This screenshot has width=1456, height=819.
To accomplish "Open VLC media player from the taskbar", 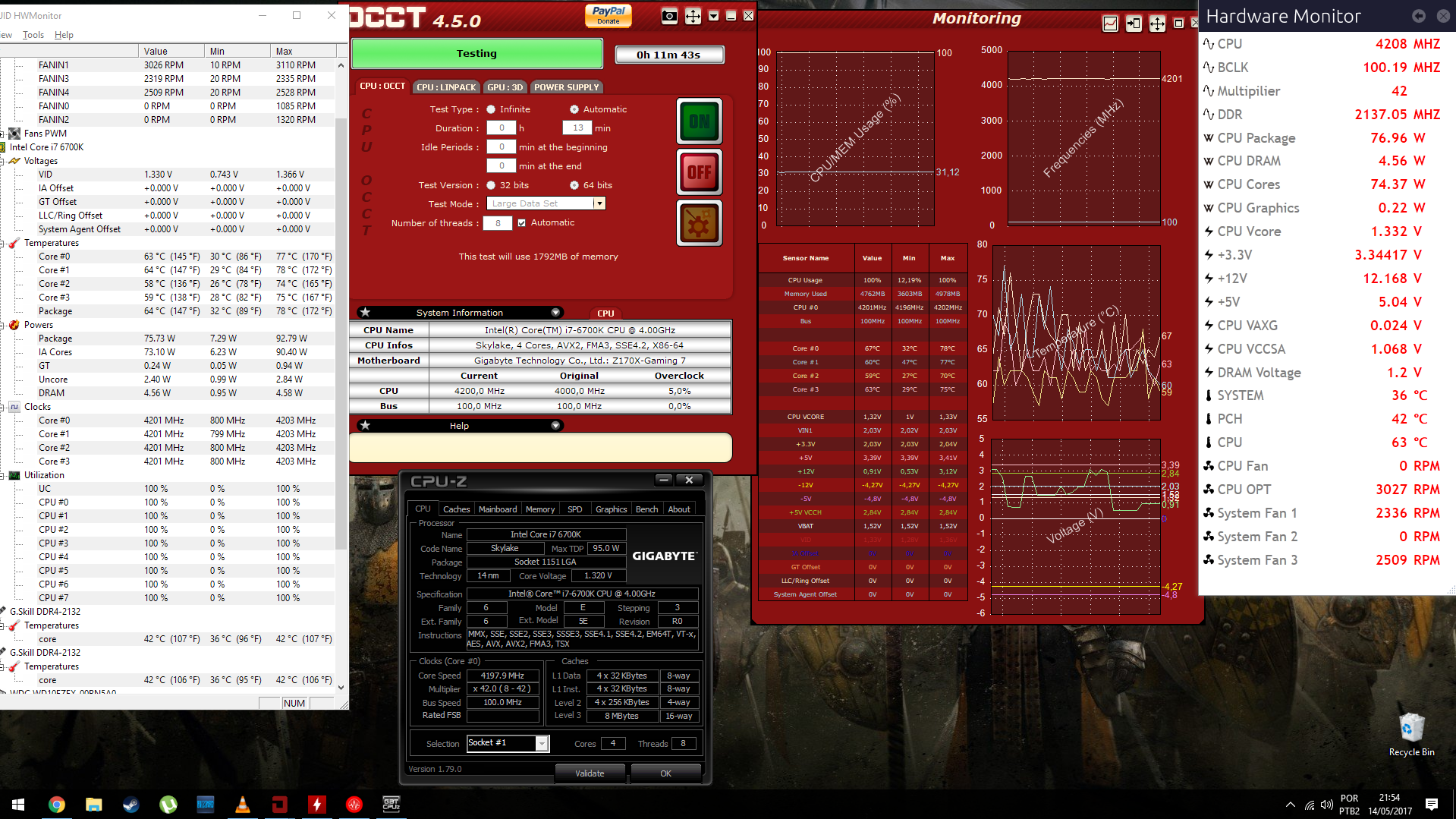I will click(x=242, y=804).
